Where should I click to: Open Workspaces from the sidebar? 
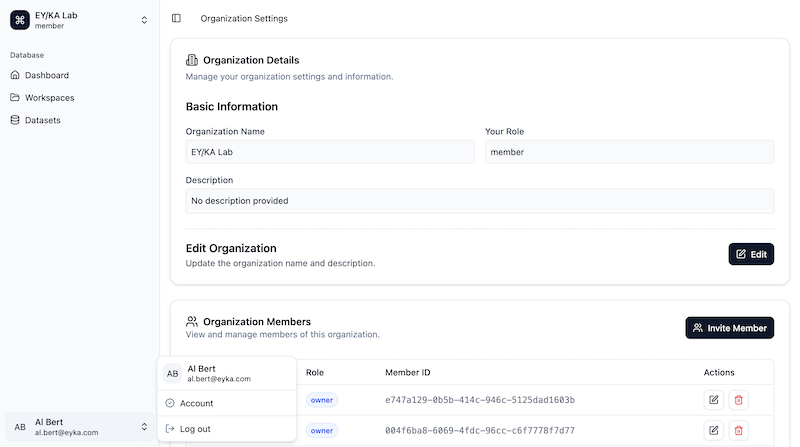[x=49, y=98]
